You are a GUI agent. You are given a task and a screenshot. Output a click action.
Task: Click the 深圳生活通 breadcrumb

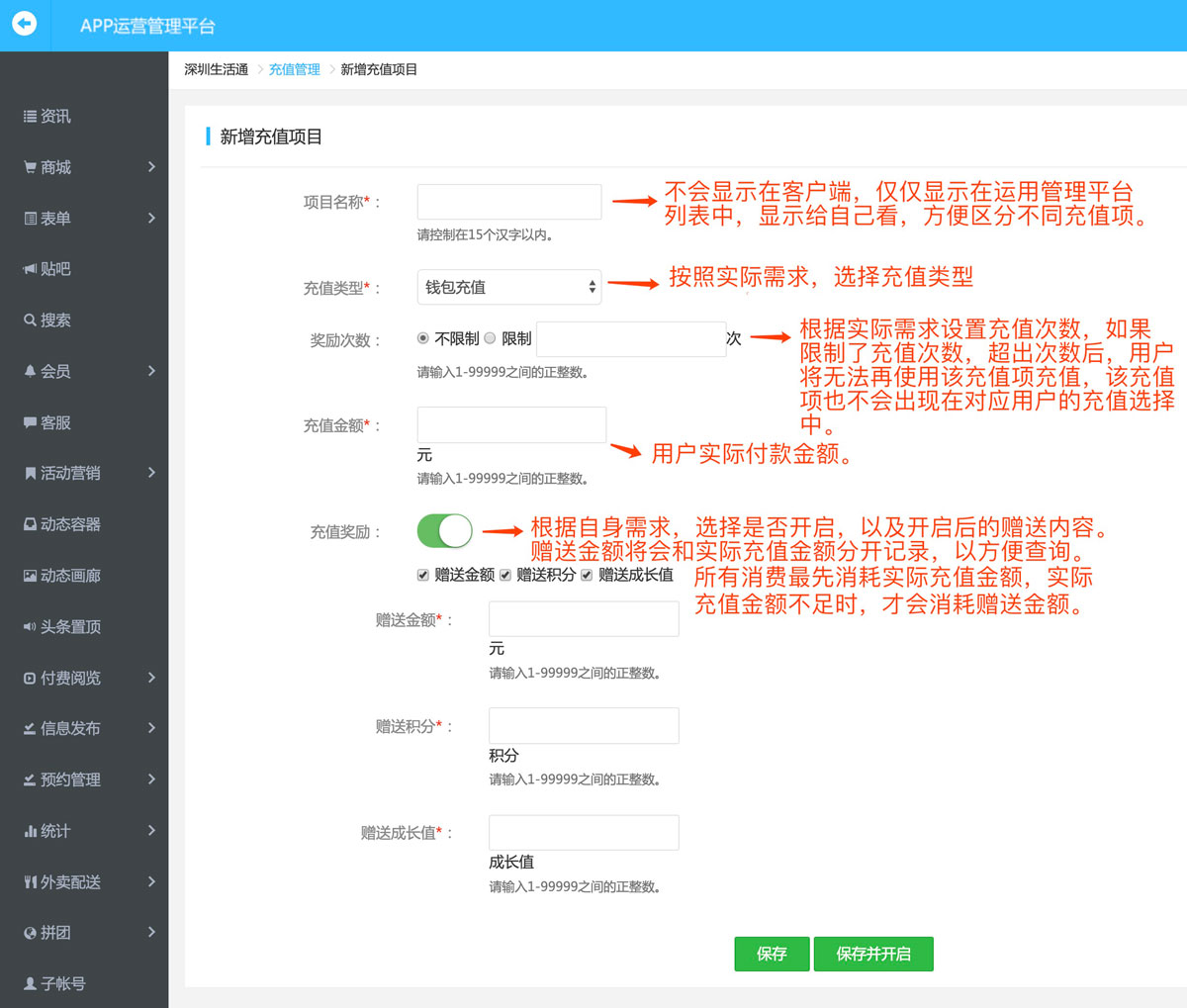coord(216,69)
